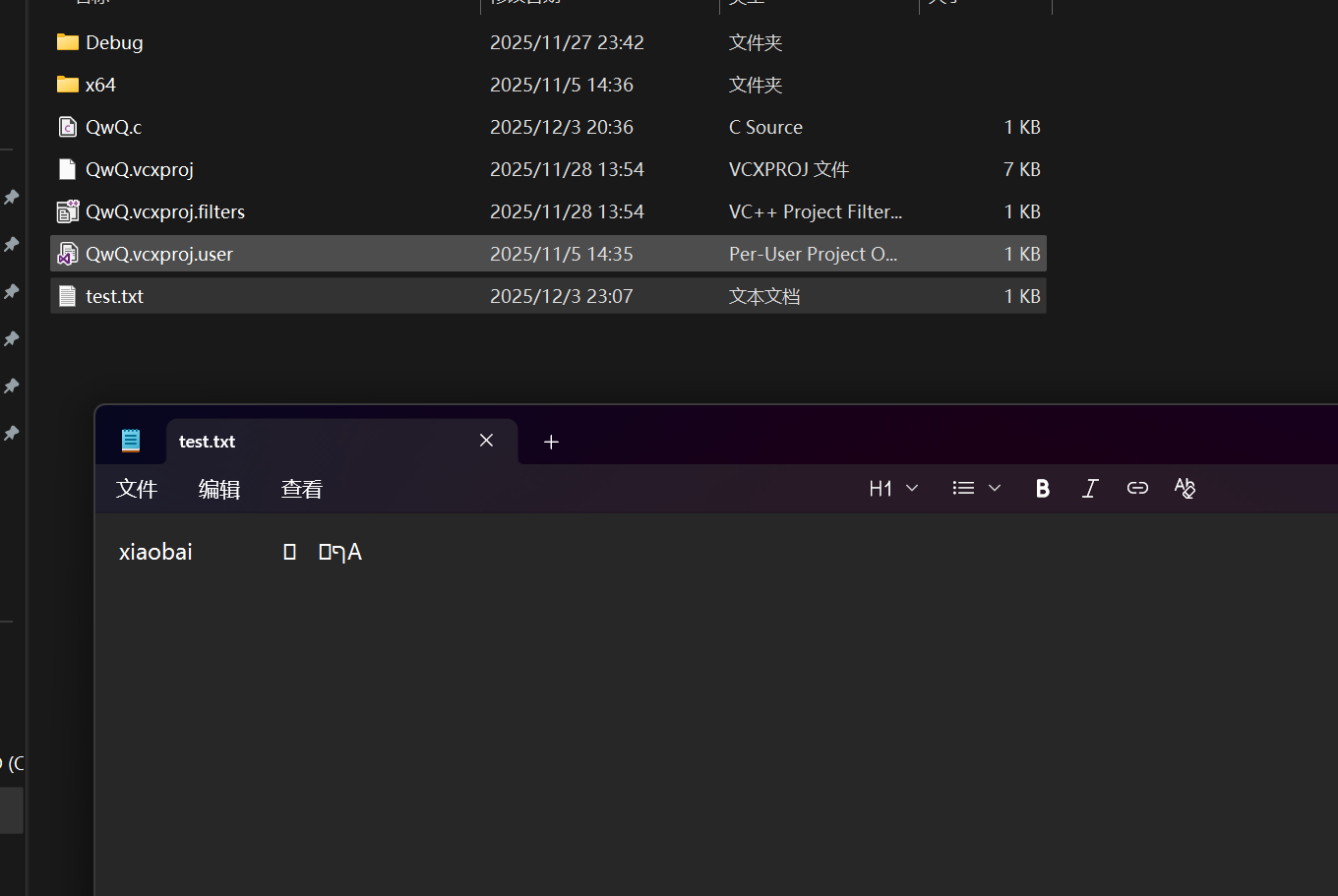Clear formatting with the eraser-A icon
This screenshot has height=896, width=1338.
click(x=1185, y=488)
